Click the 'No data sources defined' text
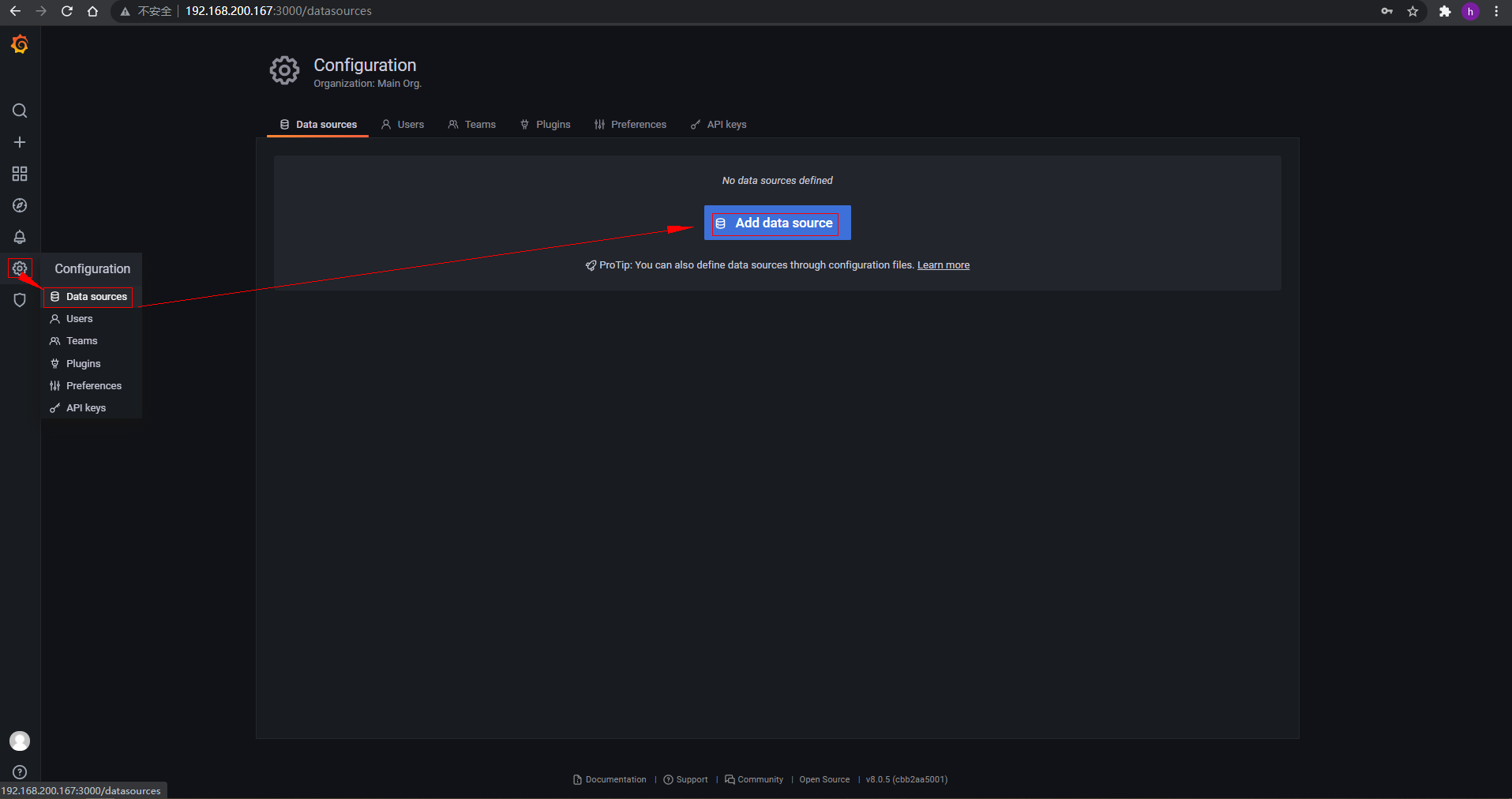 pos(778,181)
